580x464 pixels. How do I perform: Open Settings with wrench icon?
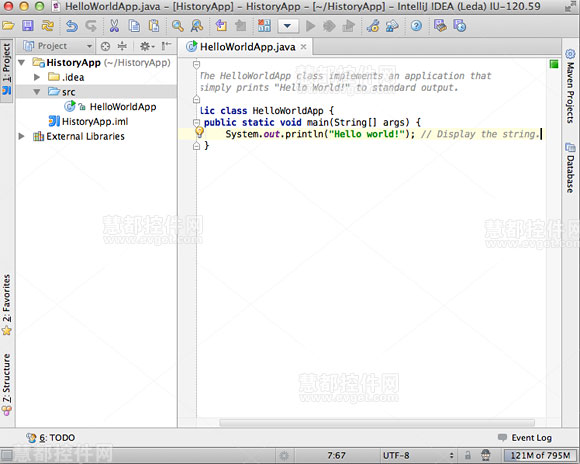click(x=373, y=26)
